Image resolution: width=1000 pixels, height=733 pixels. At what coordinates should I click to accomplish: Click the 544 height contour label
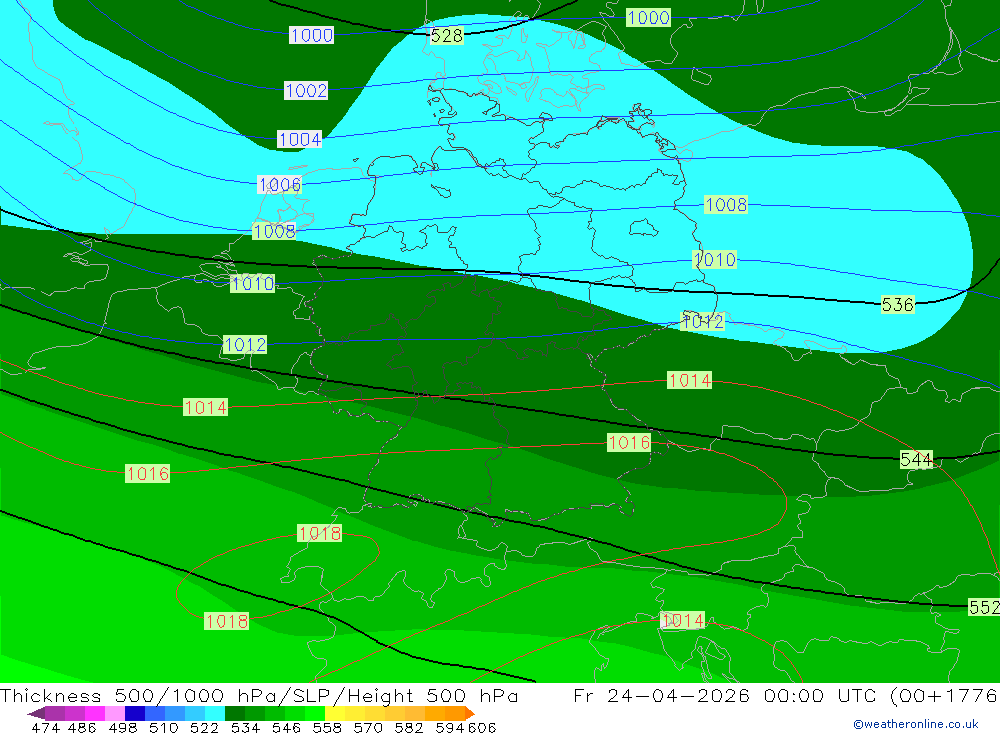tap(916, 459)
